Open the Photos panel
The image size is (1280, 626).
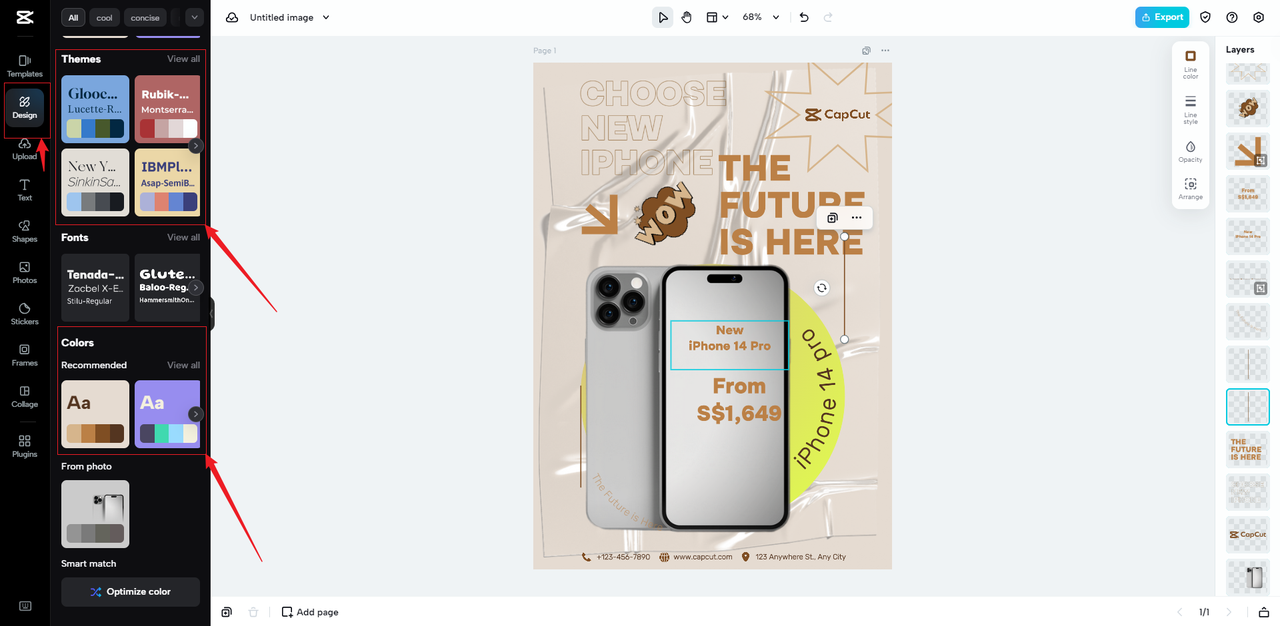tap(25, 273)
